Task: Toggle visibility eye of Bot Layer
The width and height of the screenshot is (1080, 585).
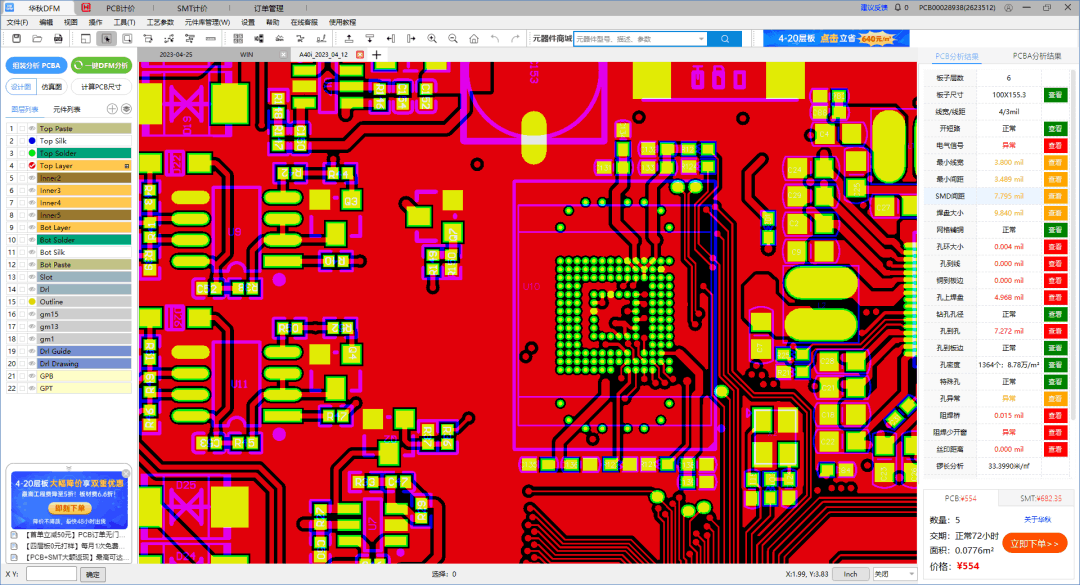Action: tap(32, 227)
